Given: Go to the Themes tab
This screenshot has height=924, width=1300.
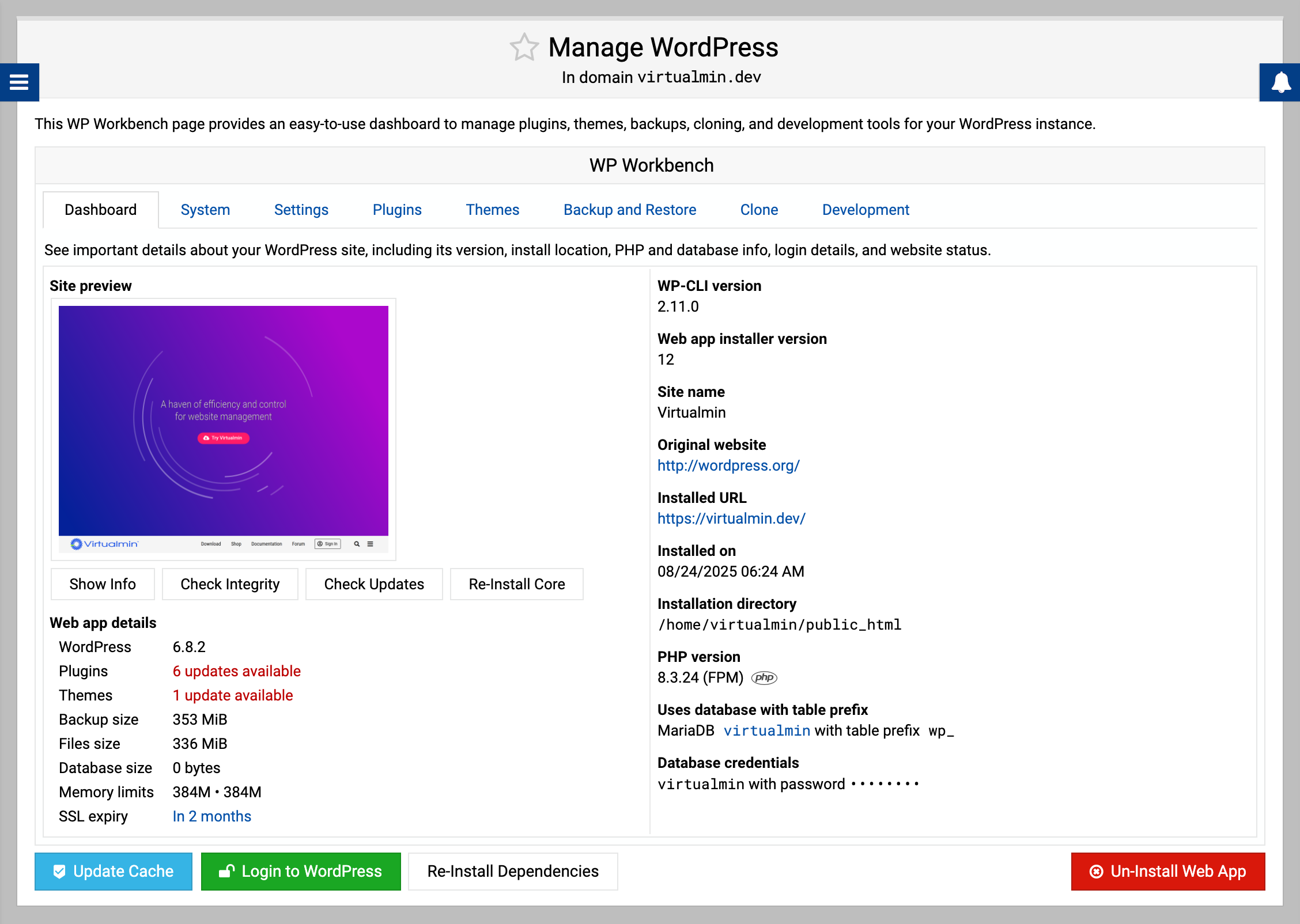Looking at the screenshot, I should point(493,210).
